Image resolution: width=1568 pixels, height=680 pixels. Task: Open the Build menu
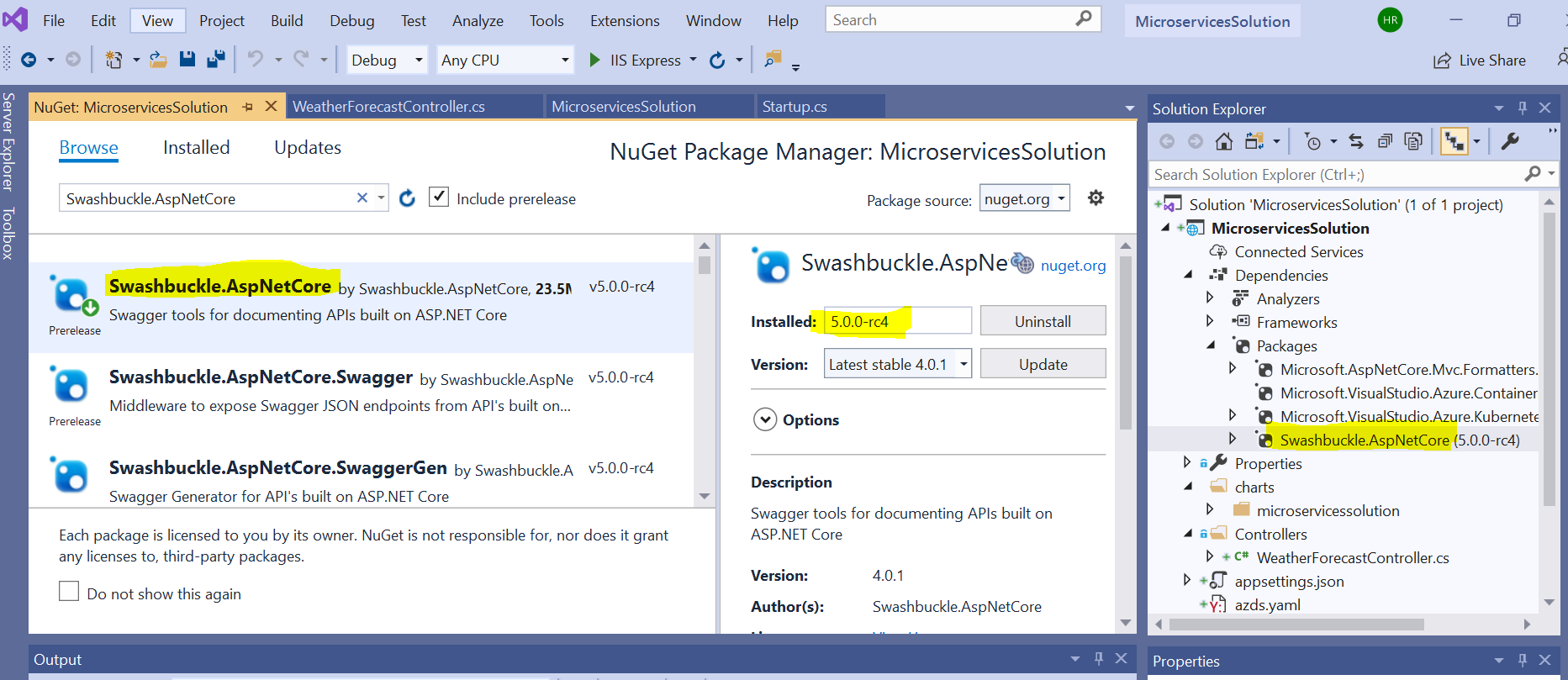pyautogui.click(x=287, y=20)
